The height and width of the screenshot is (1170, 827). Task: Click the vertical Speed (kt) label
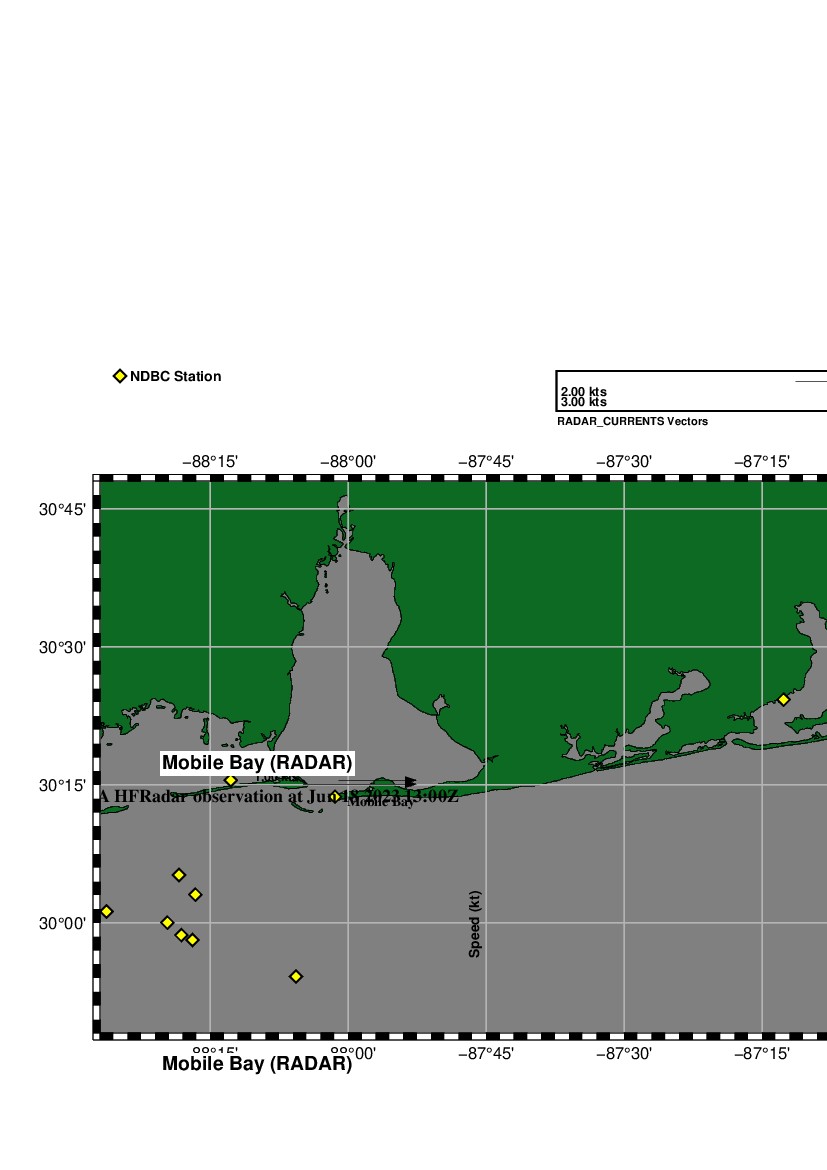(475, 925)
